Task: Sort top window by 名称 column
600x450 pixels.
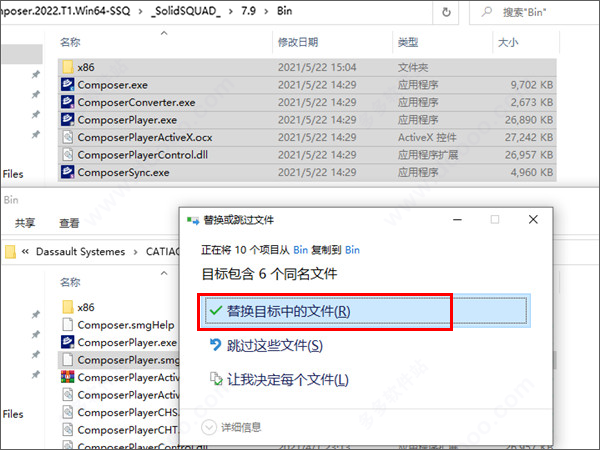Action: point(70,42)
